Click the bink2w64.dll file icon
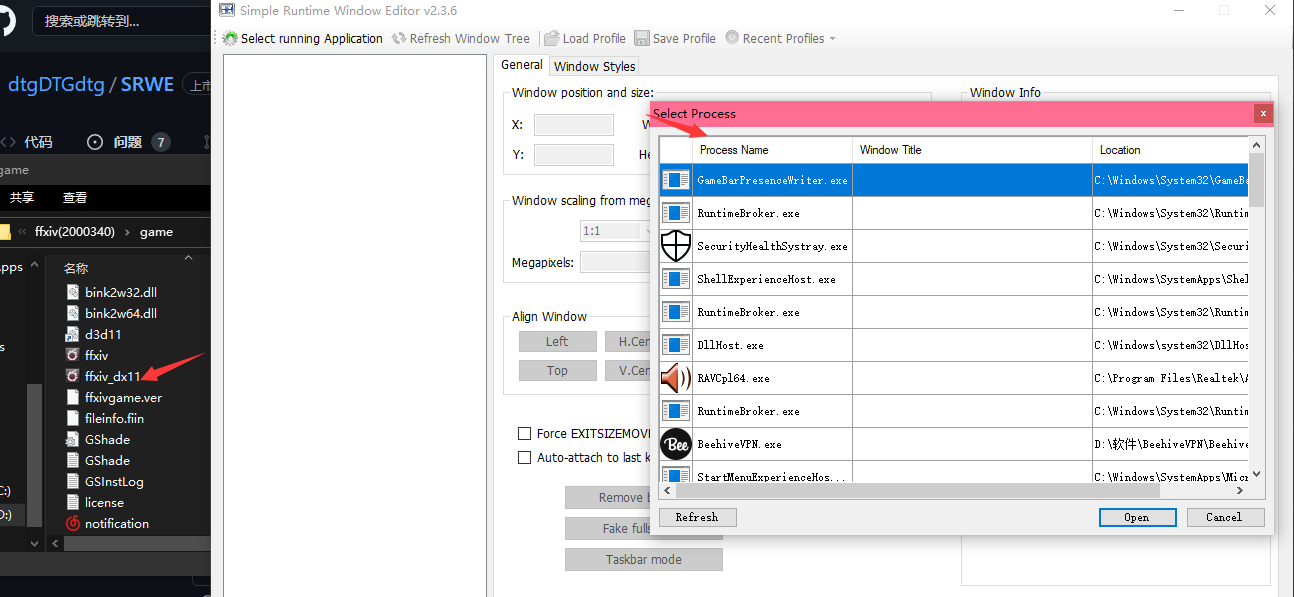1294x597 pixels. tap(72, 313)
